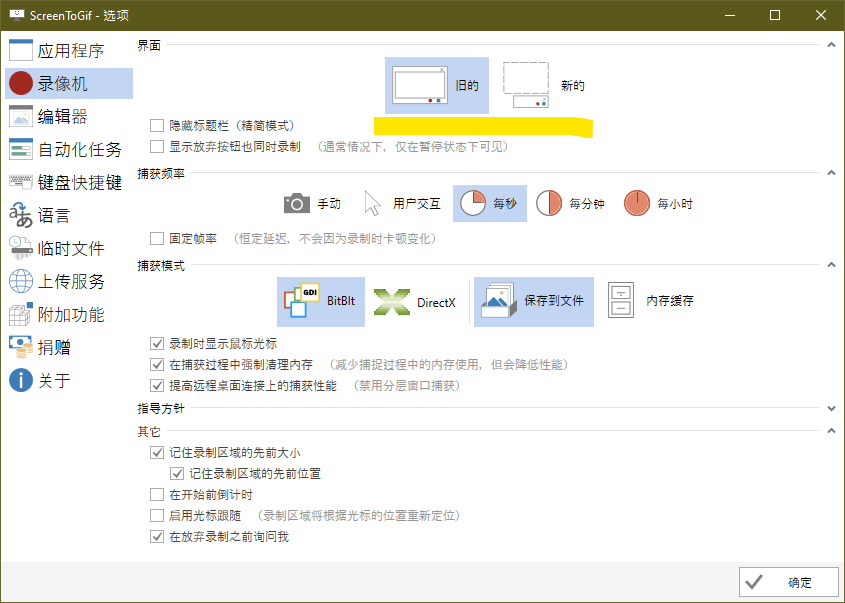The width and height of the screenshot is (845, 603).
Task: Click the 其它 section heading
Action: (x=149, y=431)
